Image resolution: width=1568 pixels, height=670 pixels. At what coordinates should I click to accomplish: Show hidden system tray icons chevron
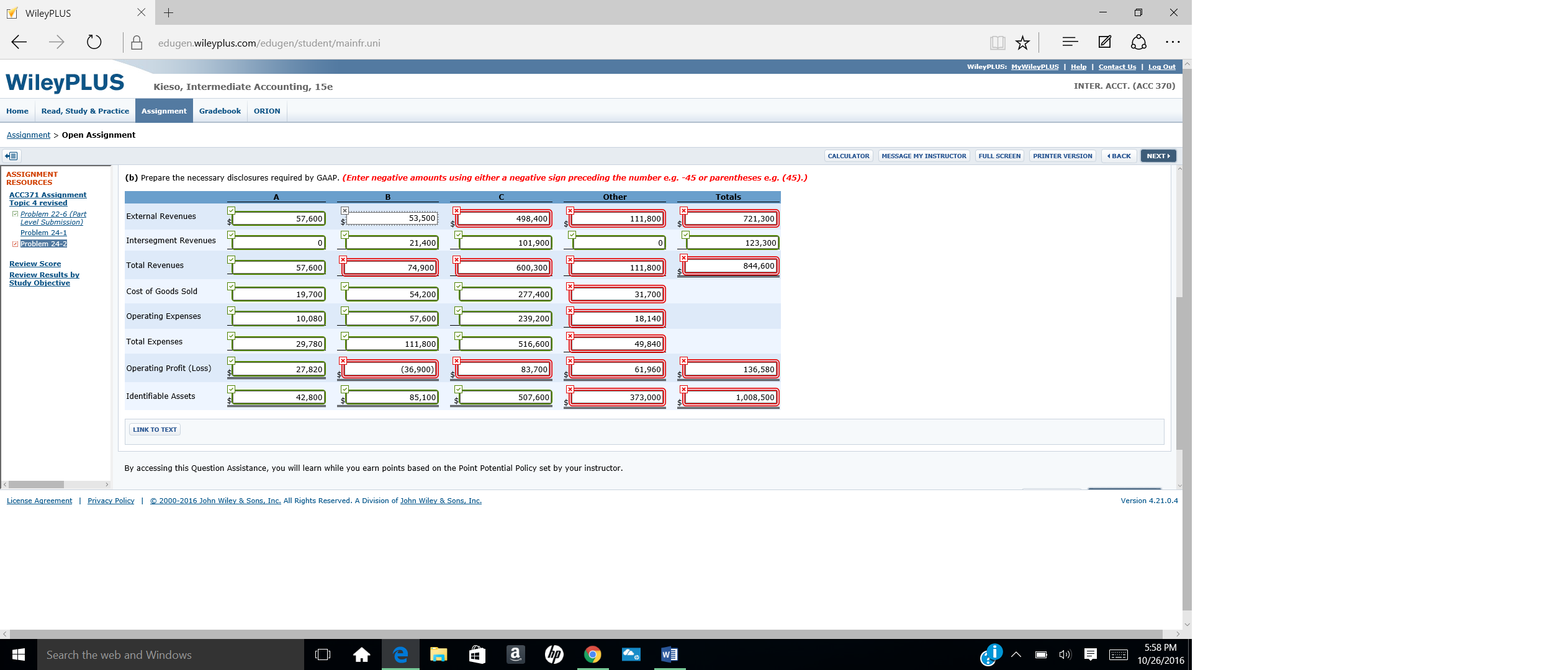tap(1016, 654)
